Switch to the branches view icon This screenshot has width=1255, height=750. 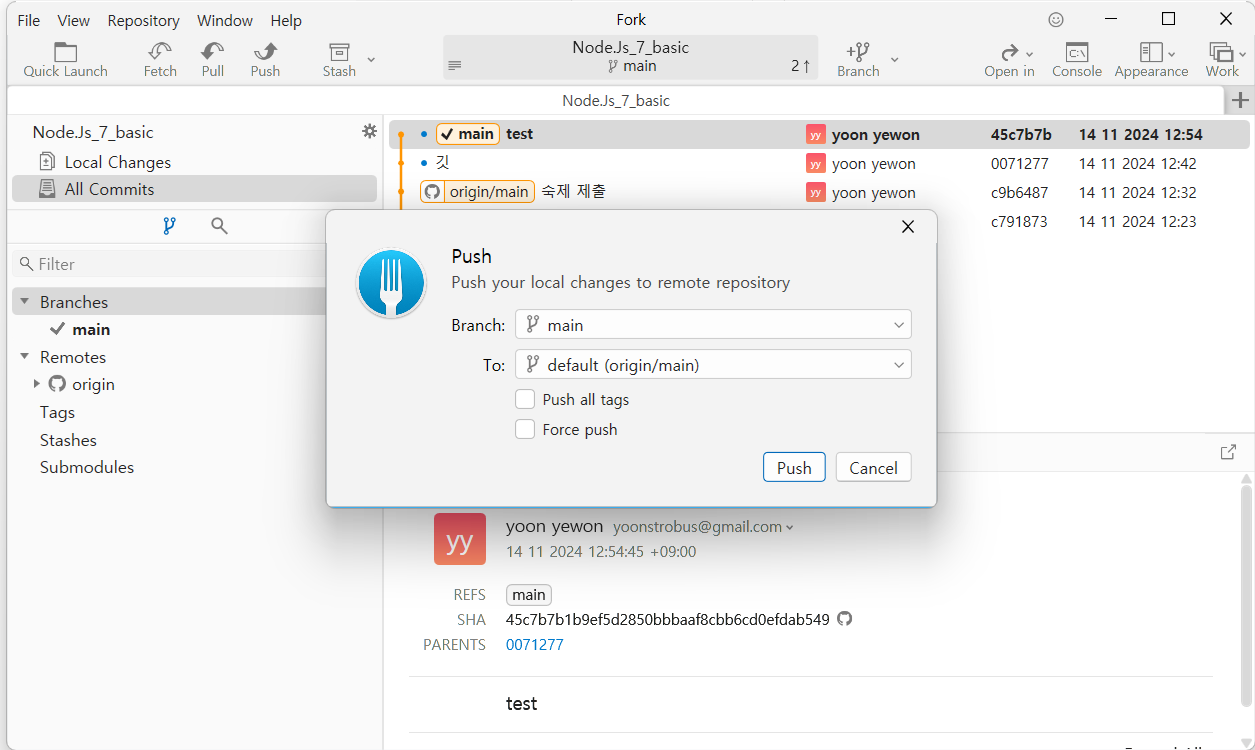(x=169, y=226)
